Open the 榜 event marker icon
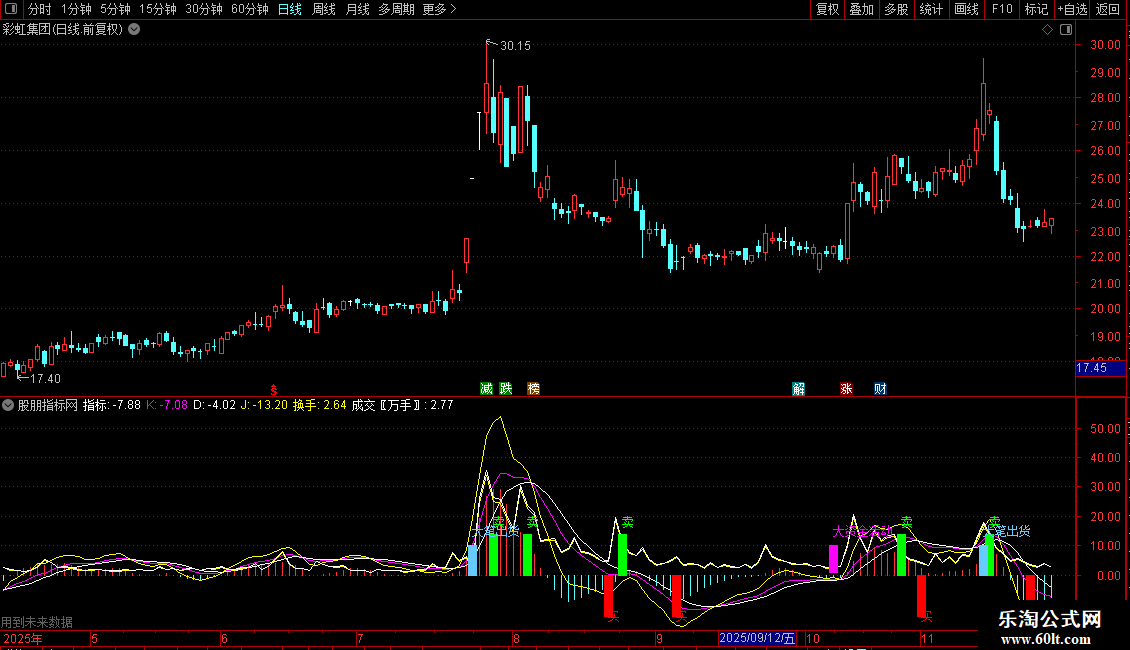The height and width of the screenshot is (650, 1130). coord(533,389)
